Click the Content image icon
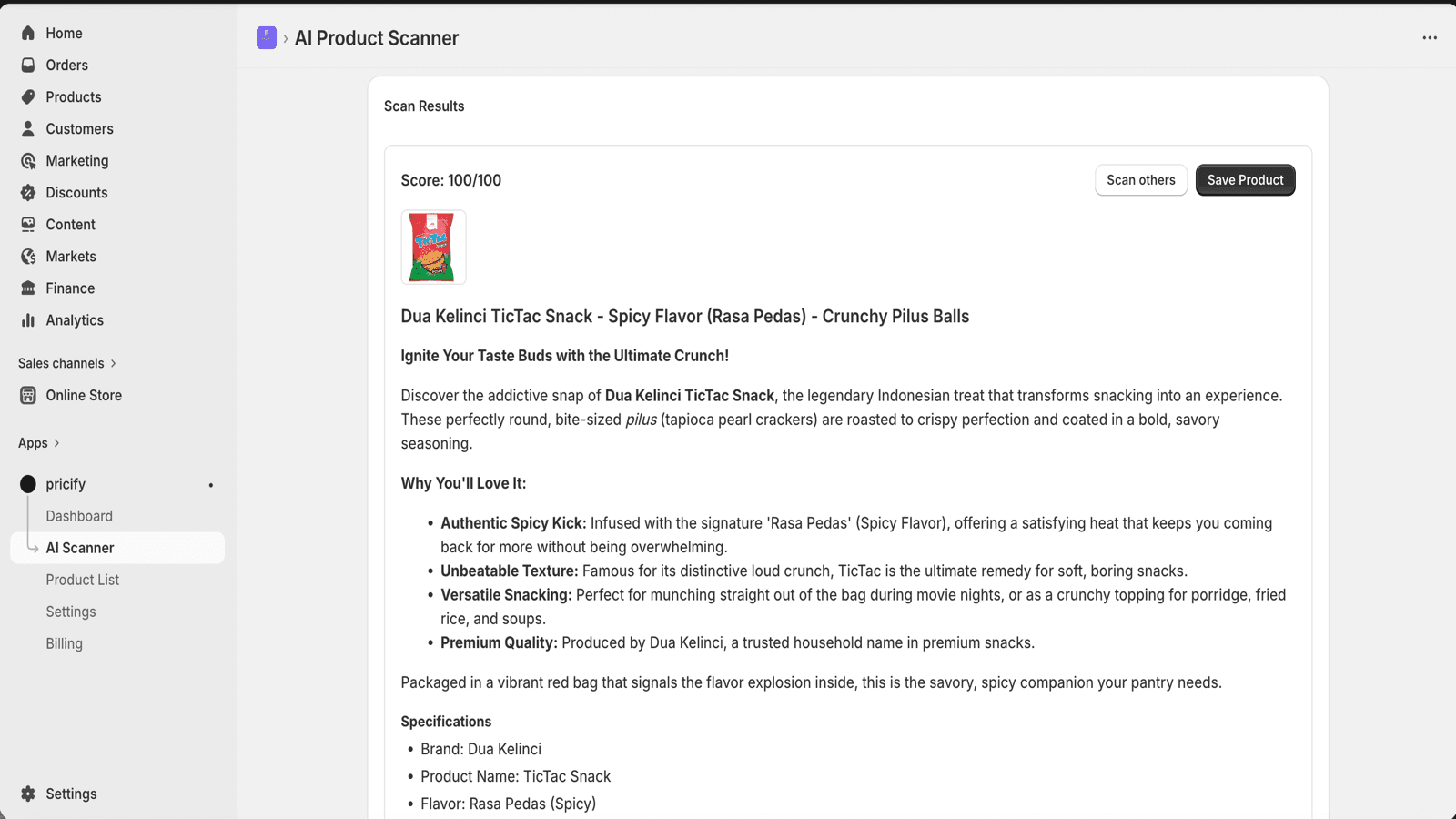This screenshot has width=1456, height=819. [x=28, y=224]
